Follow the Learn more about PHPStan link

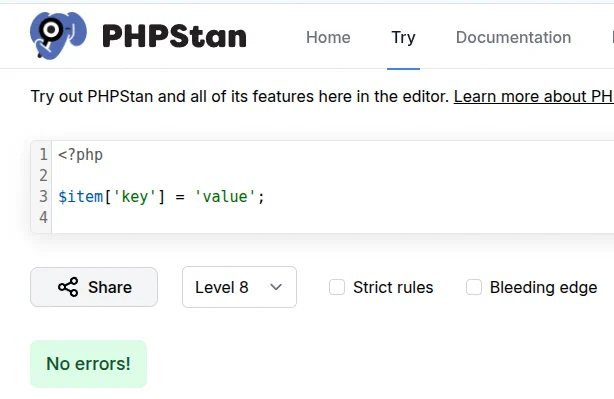tap(534, 96)
